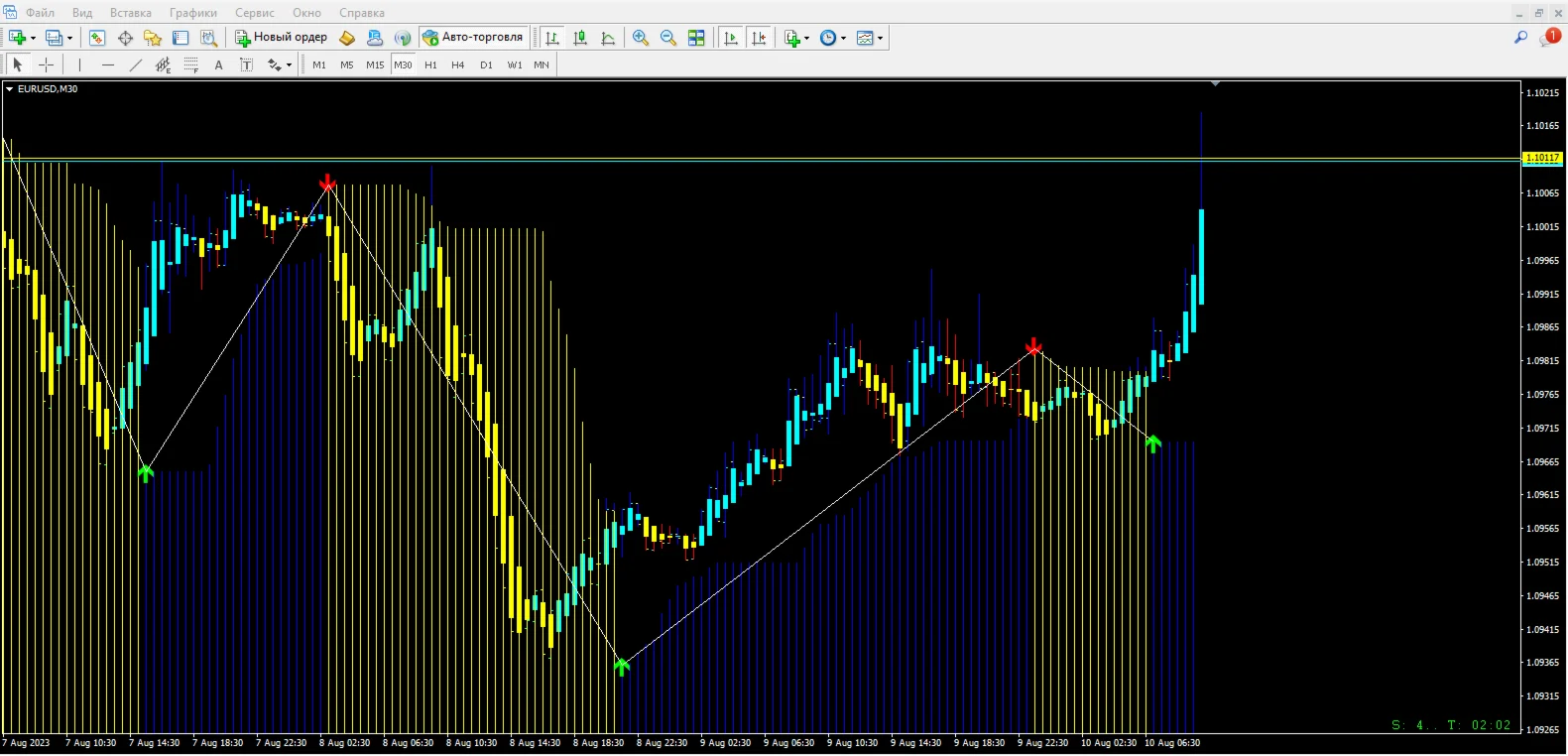1568x756 pixels.
Task: Switch timeframe to M5
Action: tap(347, 64)
